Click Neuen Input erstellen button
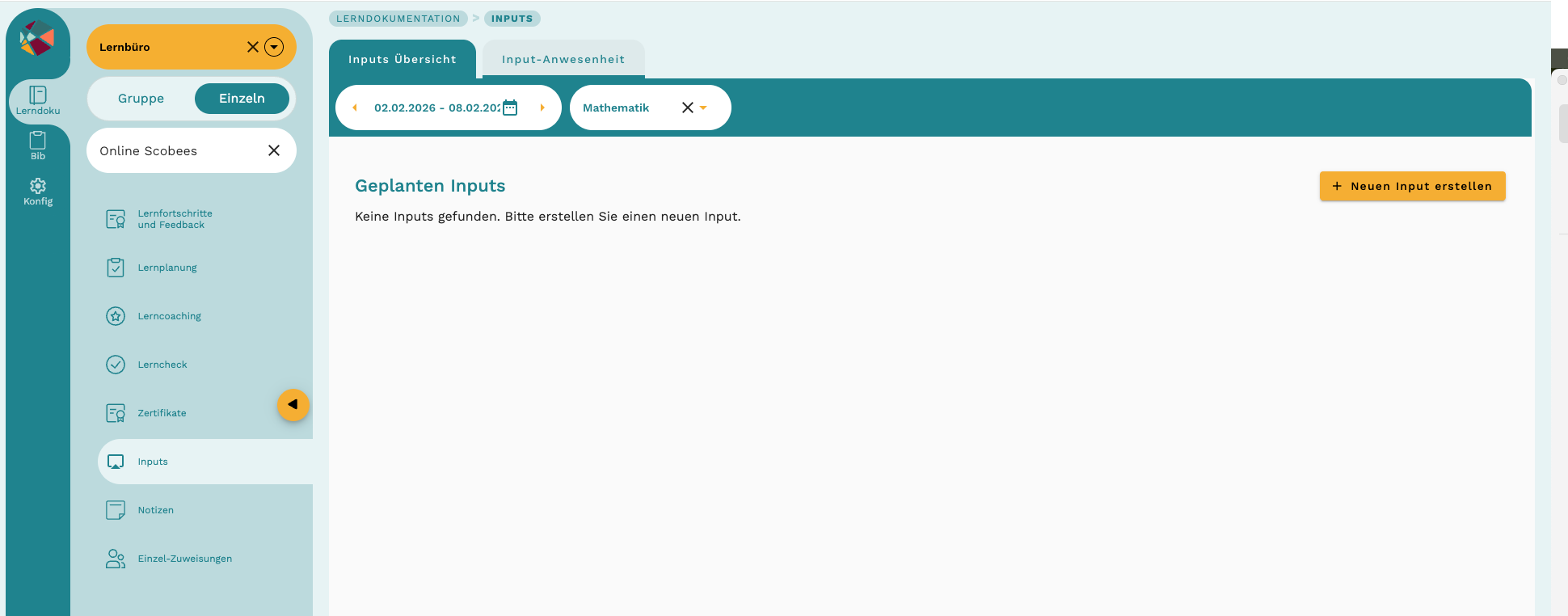 pyautogui.click(x=1412, y=186)
